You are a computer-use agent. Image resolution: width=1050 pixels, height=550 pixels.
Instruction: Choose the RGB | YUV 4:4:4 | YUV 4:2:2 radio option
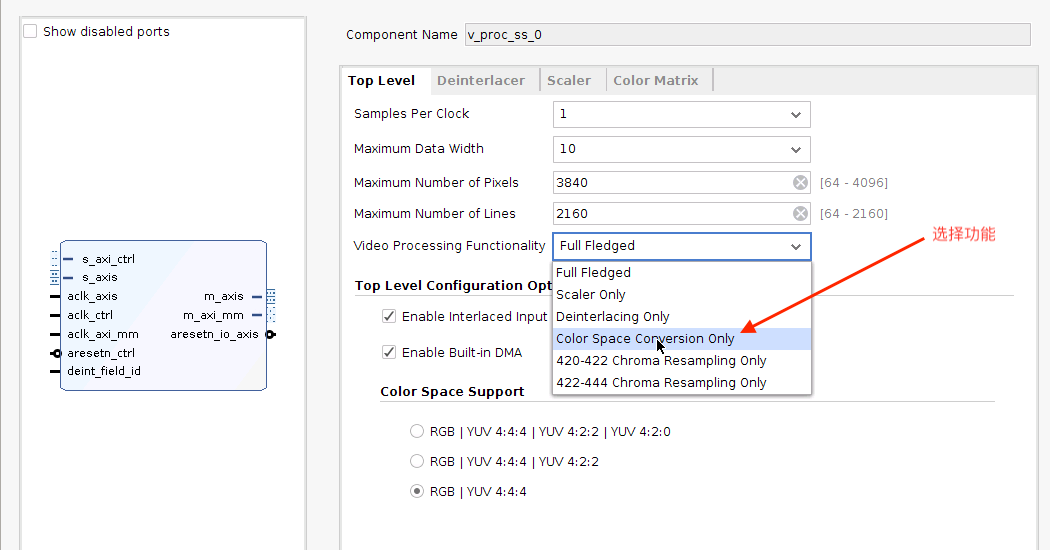tap(417, 462)
